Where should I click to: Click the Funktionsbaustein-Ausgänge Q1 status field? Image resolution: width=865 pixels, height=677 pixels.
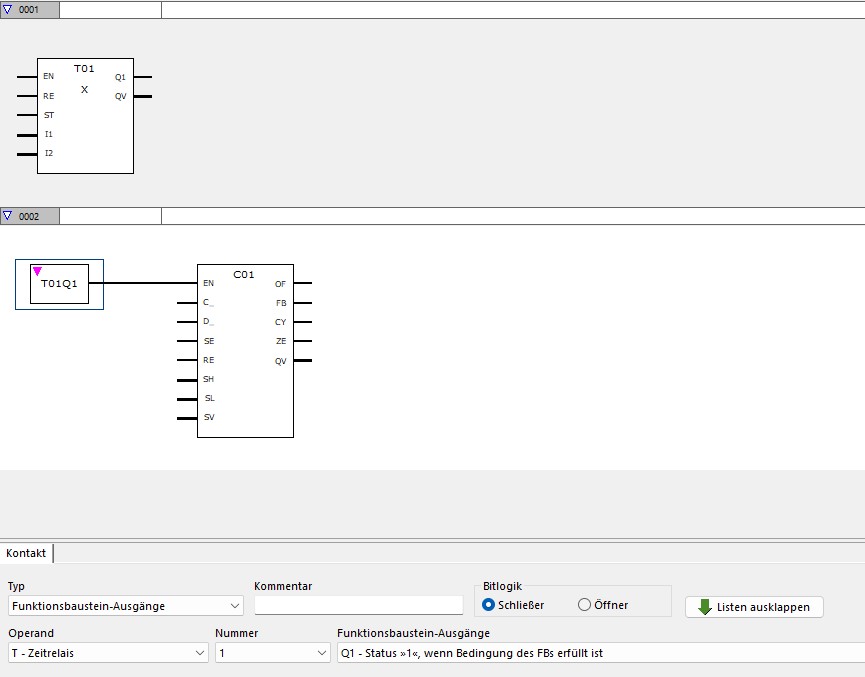598,653
